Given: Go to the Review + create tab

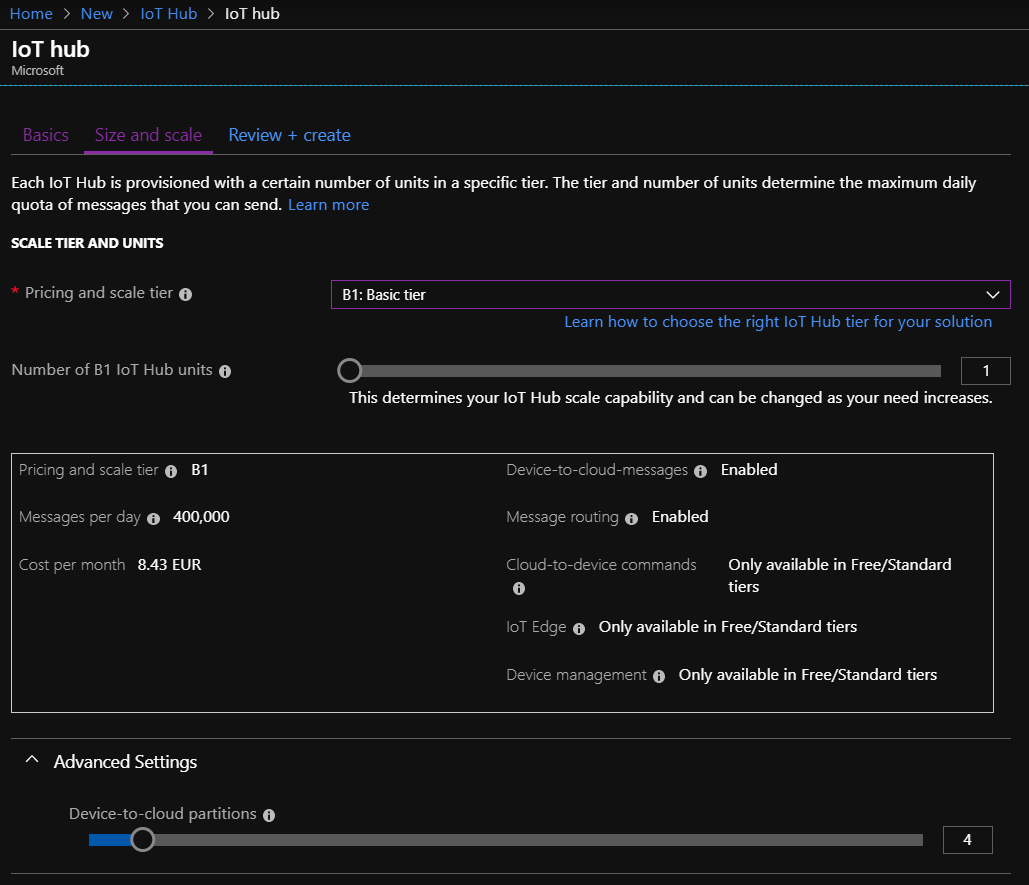Looking at the screenshot, I should (289, 135).
